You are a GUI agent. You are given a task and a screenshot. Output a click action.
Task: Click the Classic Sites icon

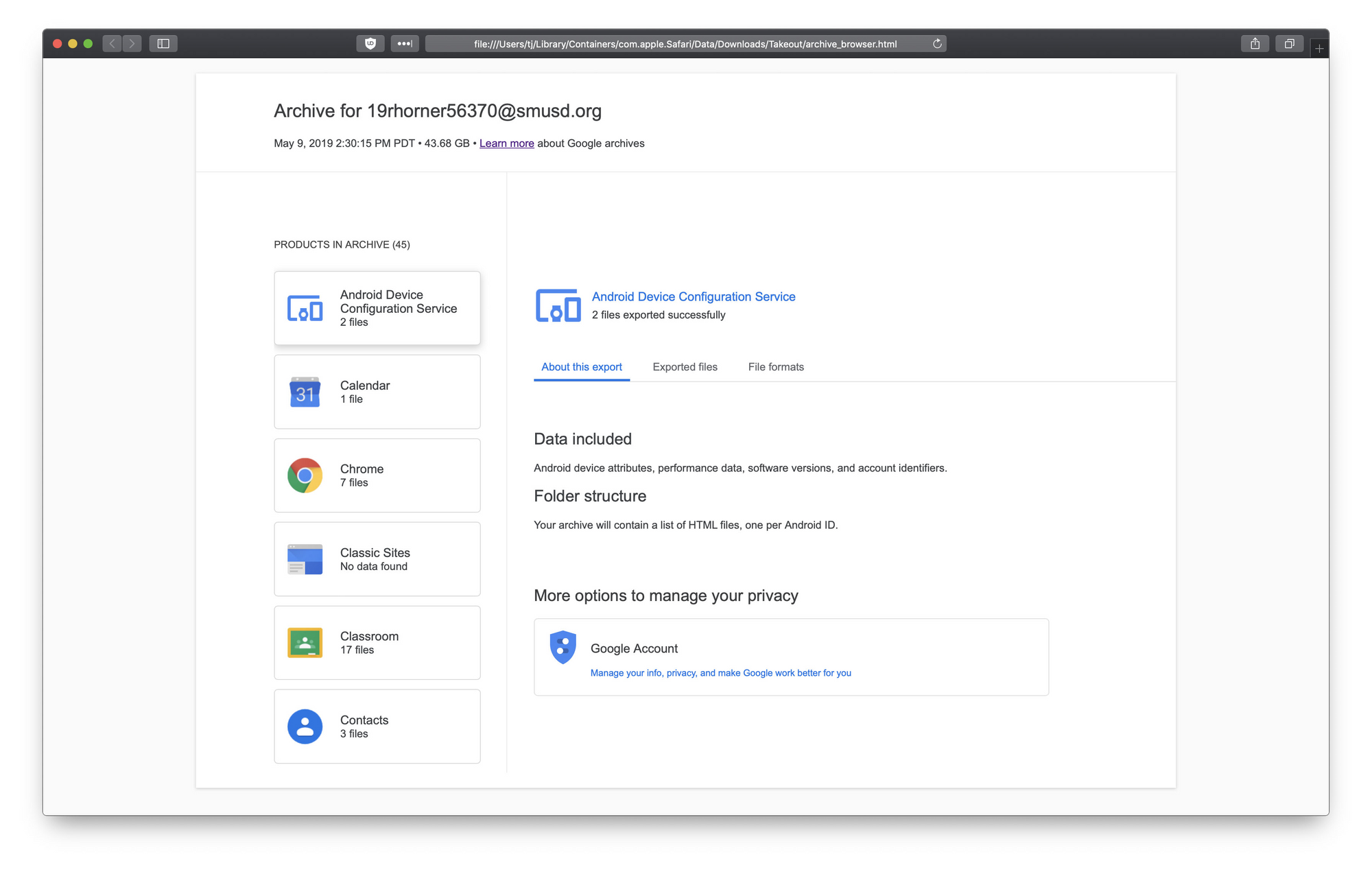point(305,559)
